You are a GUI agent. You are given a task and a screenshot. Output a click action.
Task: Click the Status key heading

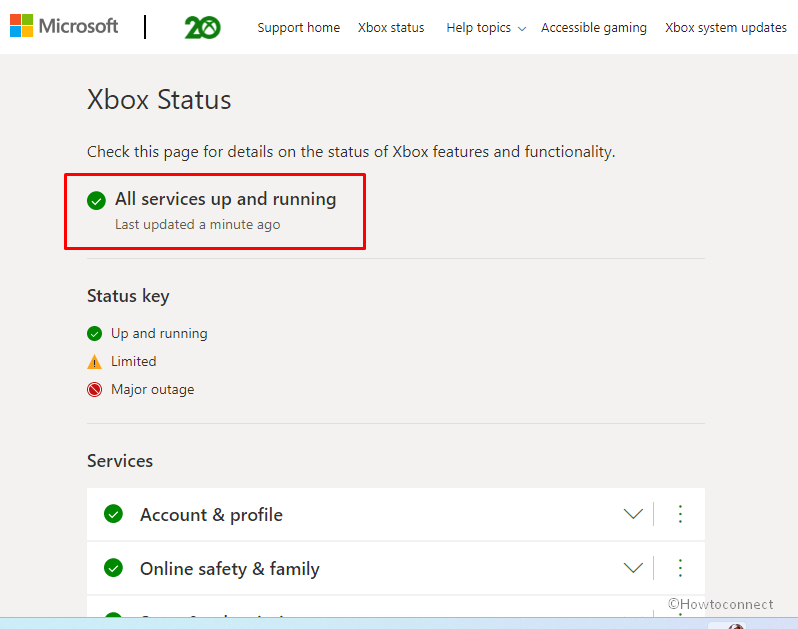(x=128, y=296)
